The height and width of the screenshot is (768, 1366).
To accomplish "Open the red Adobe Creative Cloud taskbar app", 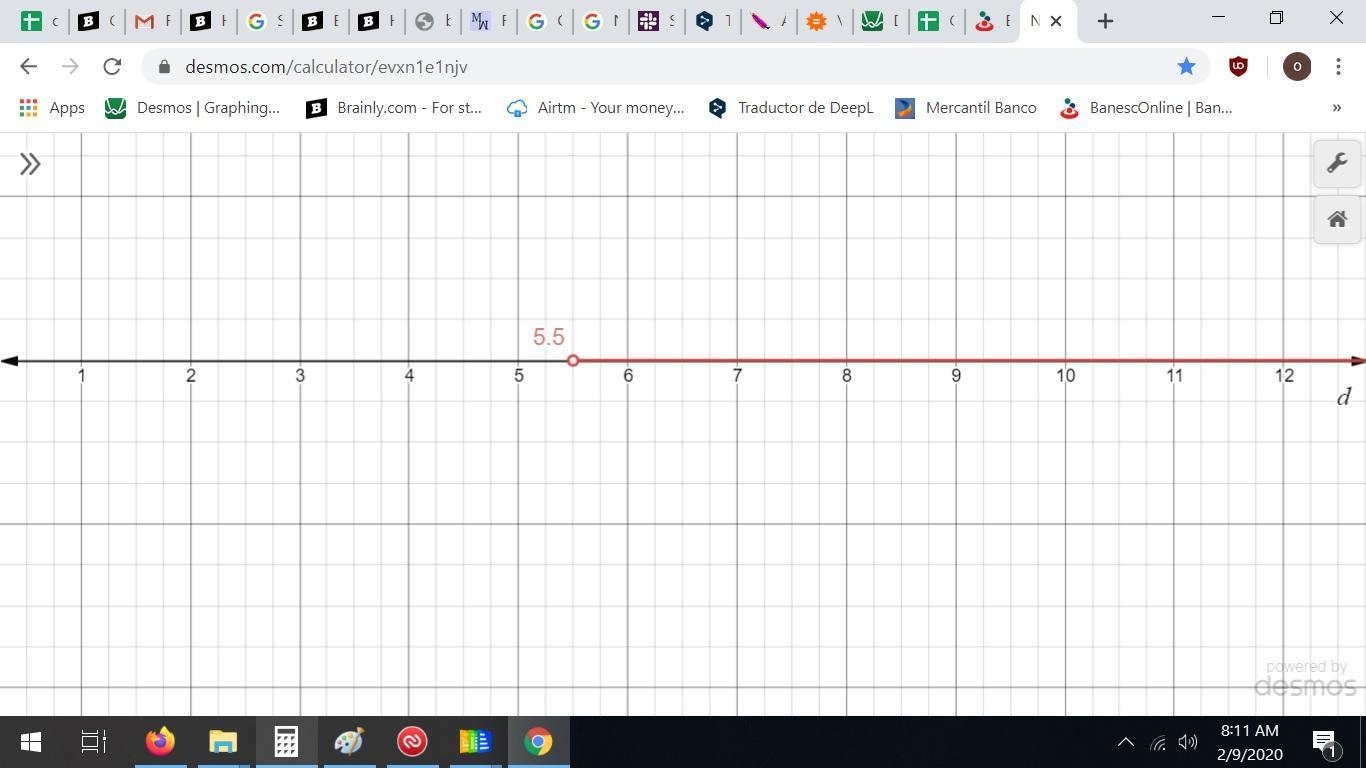I will pyautogui.click(x=412, y=742).
